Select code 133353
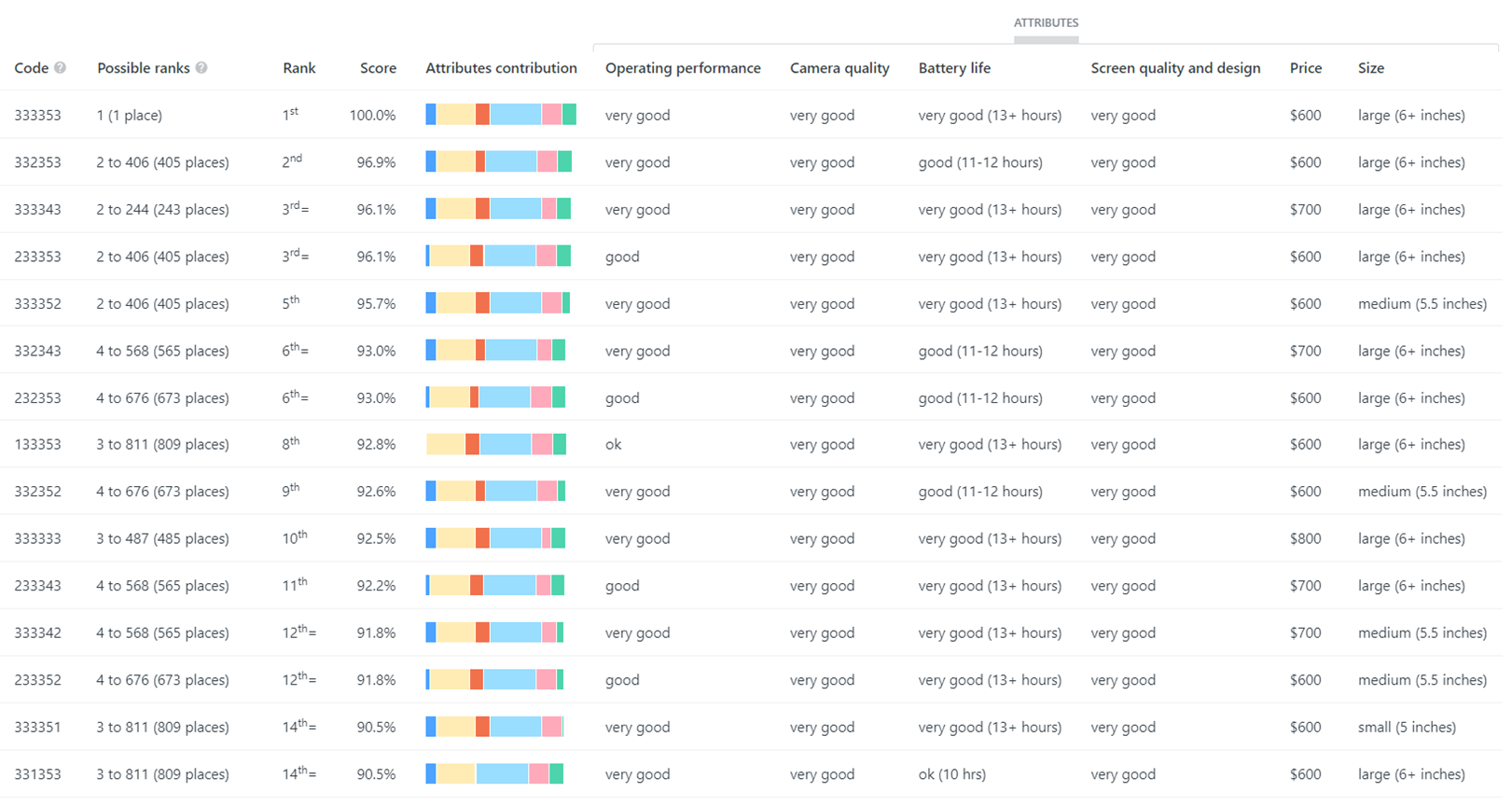This screenshot has height=806, width=1512. pos(37,445)
